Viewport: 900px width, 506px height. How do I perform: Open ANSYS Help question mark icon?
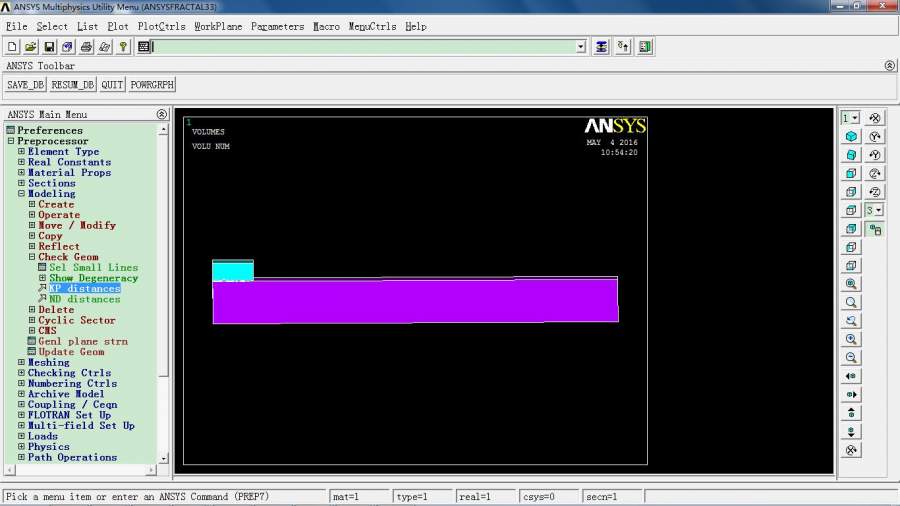(123, 47)
